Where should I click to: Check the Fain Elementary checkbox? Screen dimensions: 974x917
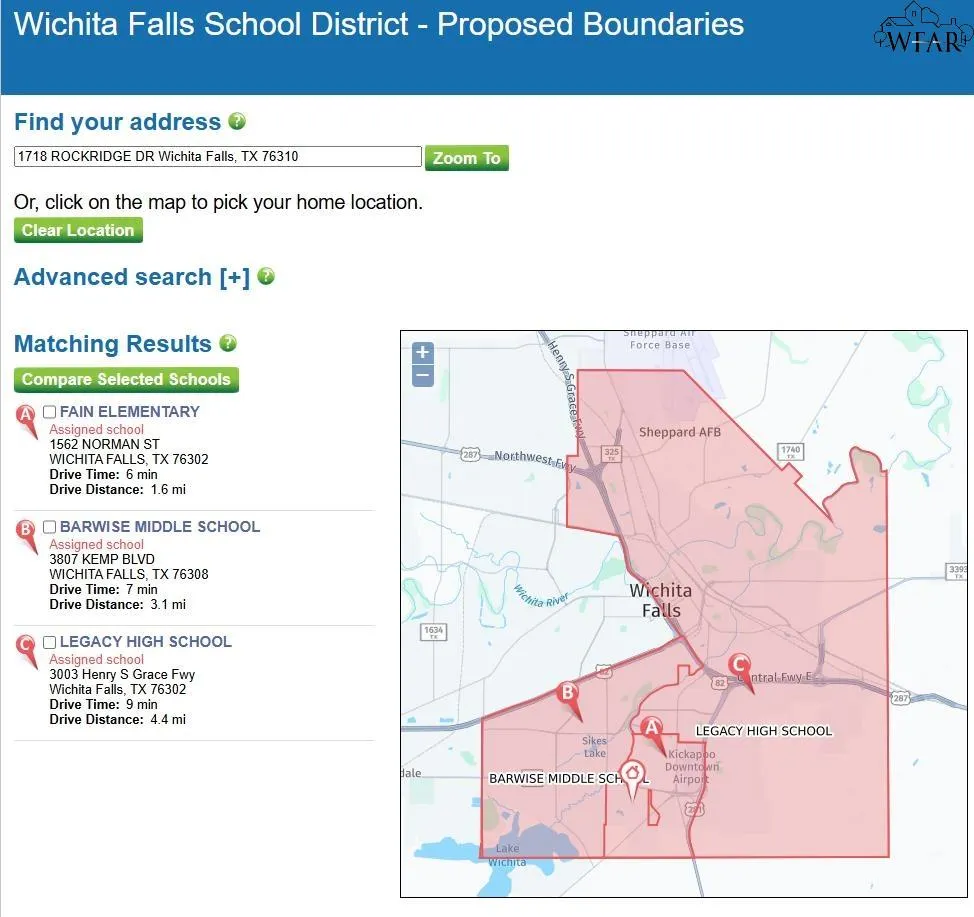click(x=50, y=412)
